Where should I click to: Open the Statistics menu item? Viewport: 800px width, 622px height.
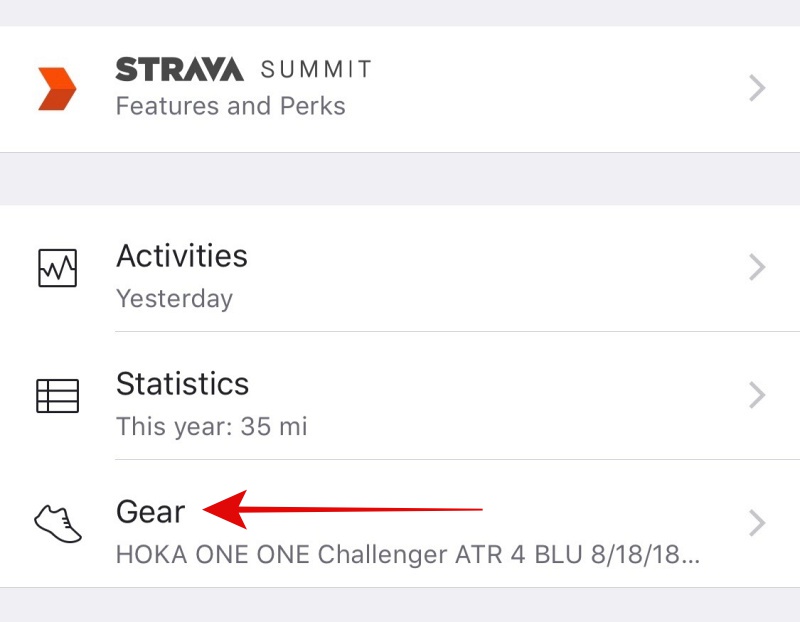(400, 395)
